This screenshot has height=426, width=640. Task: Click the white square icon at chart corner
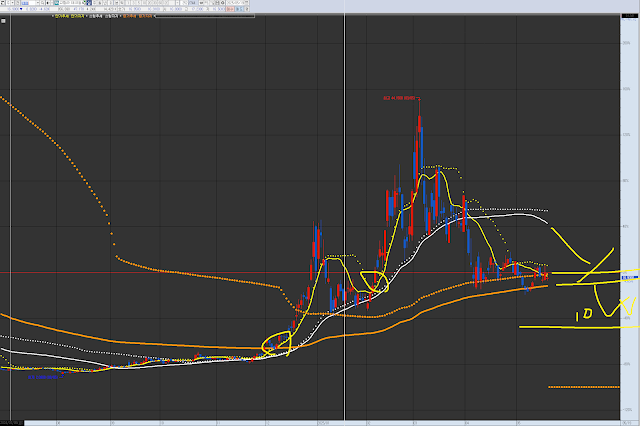[x=3, y=21]
